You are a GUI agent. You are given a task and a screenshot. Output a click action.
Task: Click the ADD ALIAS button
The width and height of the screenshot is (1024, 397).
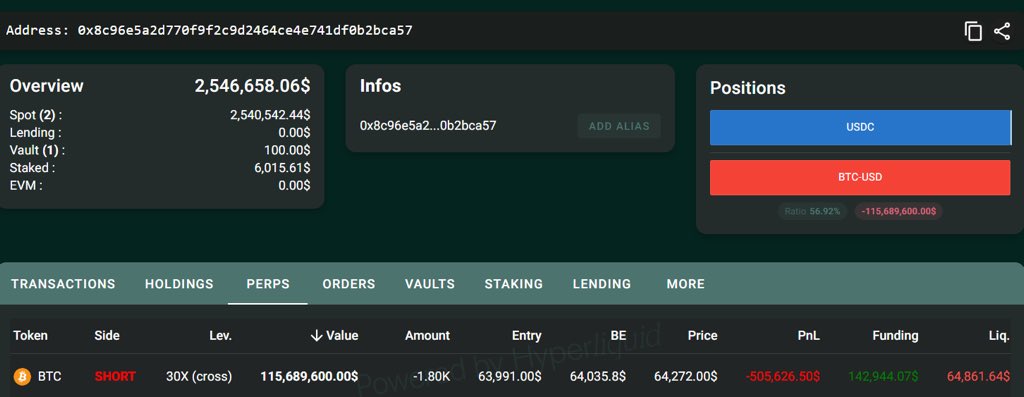[619, 126]
